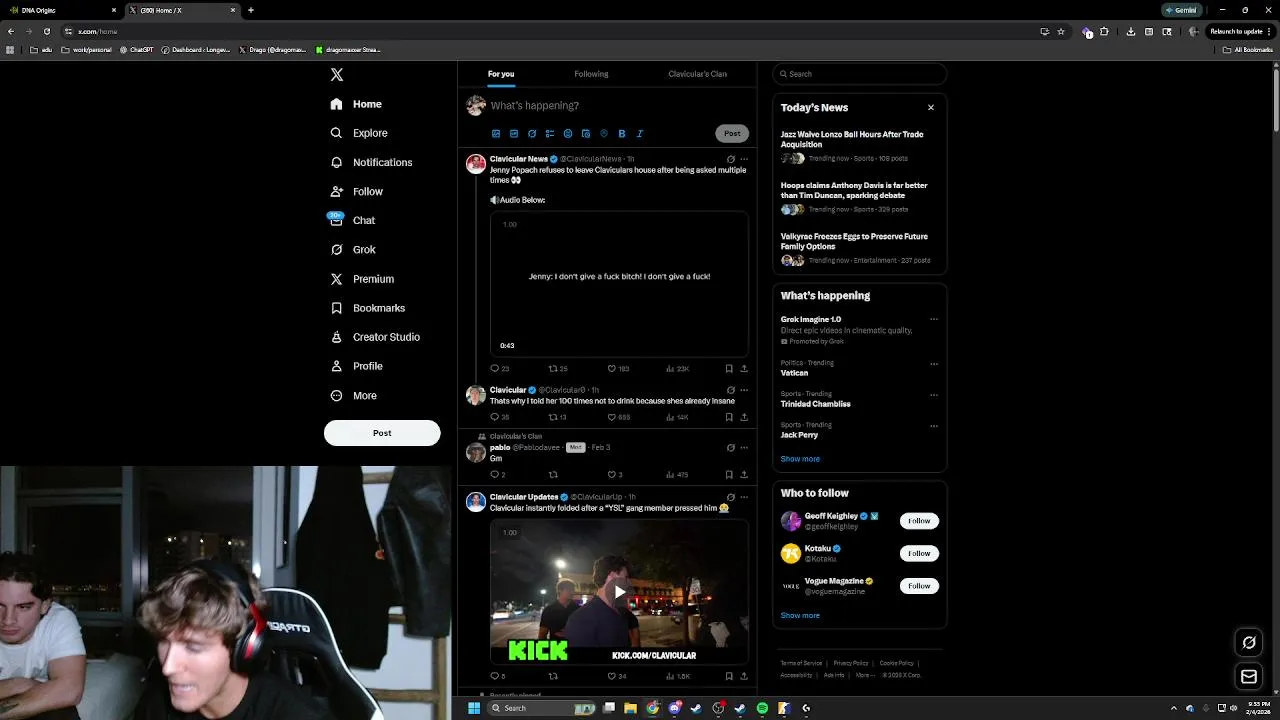This screenshot has width=1280, height=720.
Task: Add a GIF using the composer icon
Action: [x=514, y=133]
